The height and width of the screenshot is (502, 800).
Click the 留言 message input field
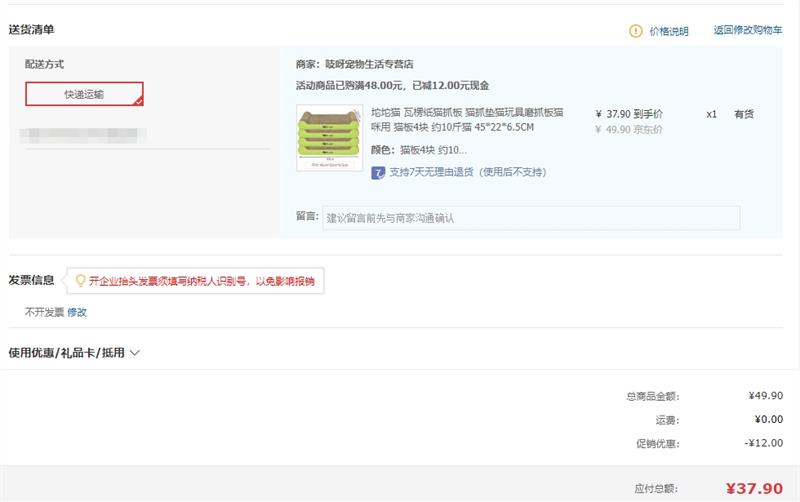point(531,217)
